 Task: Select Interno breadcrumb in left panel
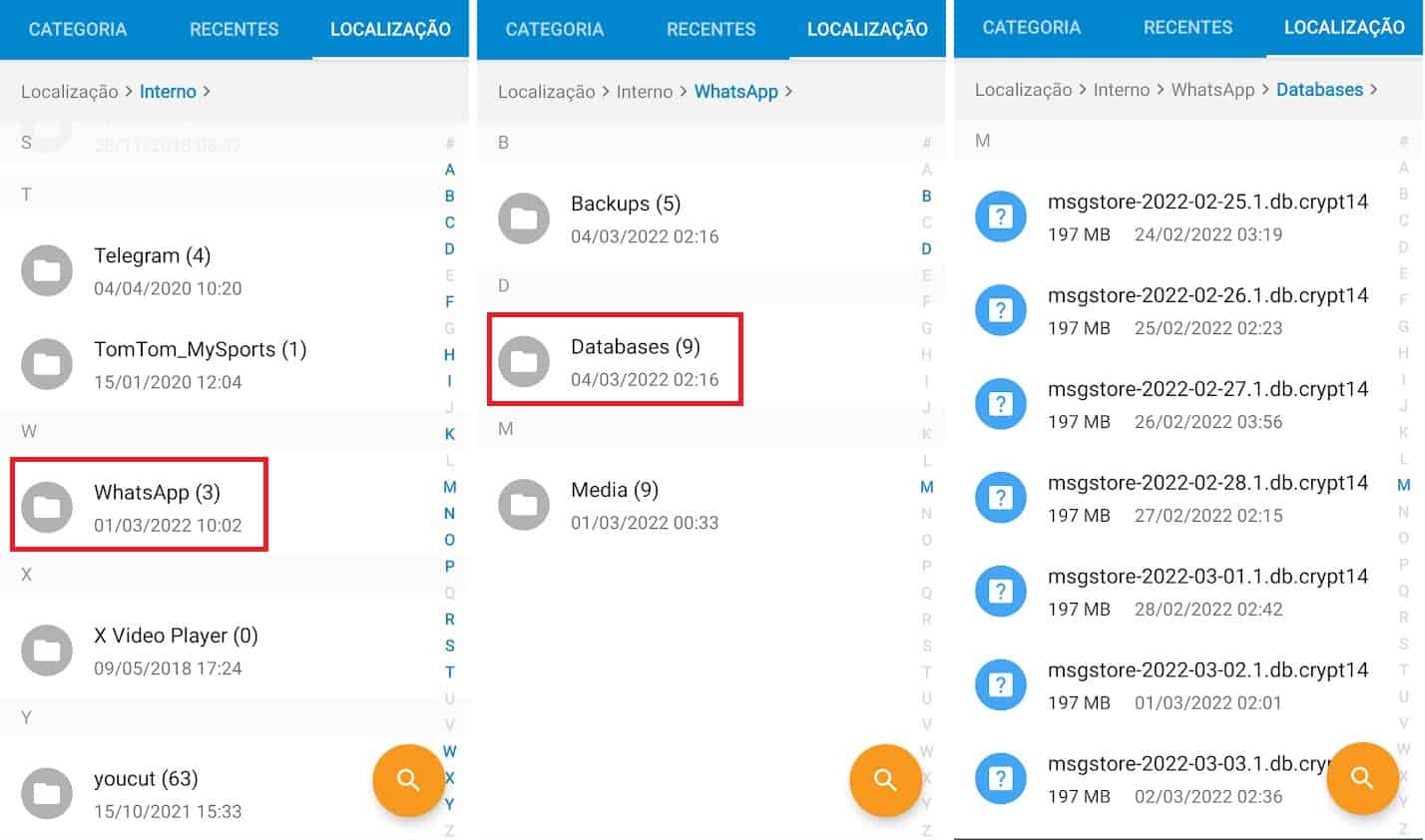168,91
